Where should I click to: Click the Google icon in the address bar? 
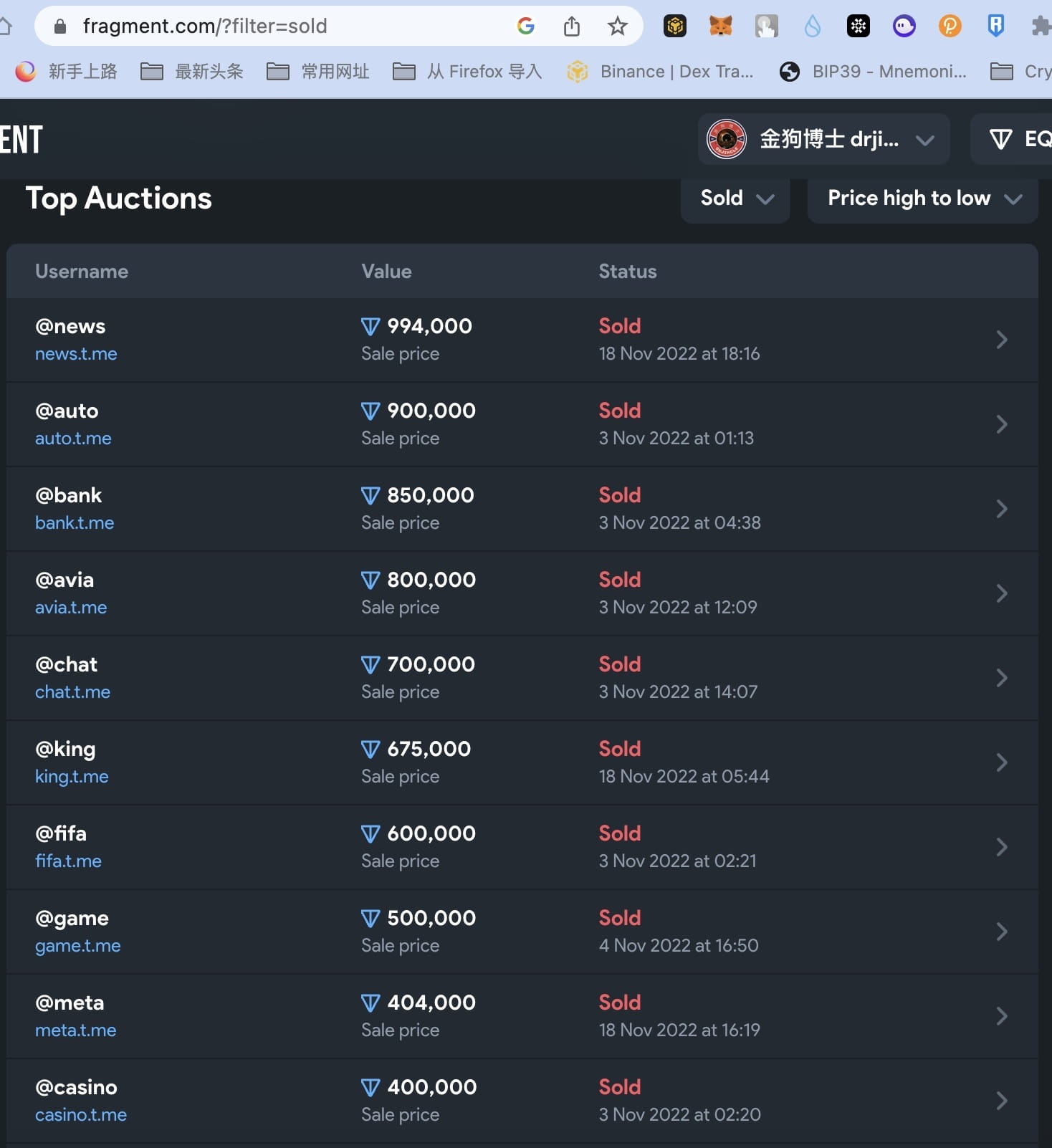tap(526, 26)
